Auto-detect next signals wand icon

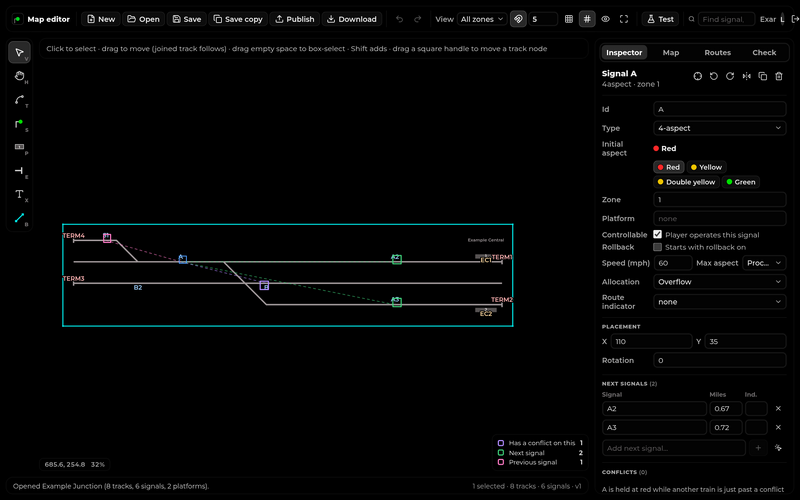point(778,448)
